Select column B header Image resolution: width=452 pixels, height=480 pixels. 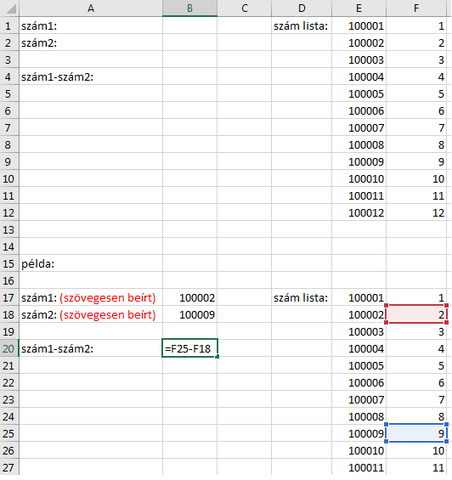point(190,8)
